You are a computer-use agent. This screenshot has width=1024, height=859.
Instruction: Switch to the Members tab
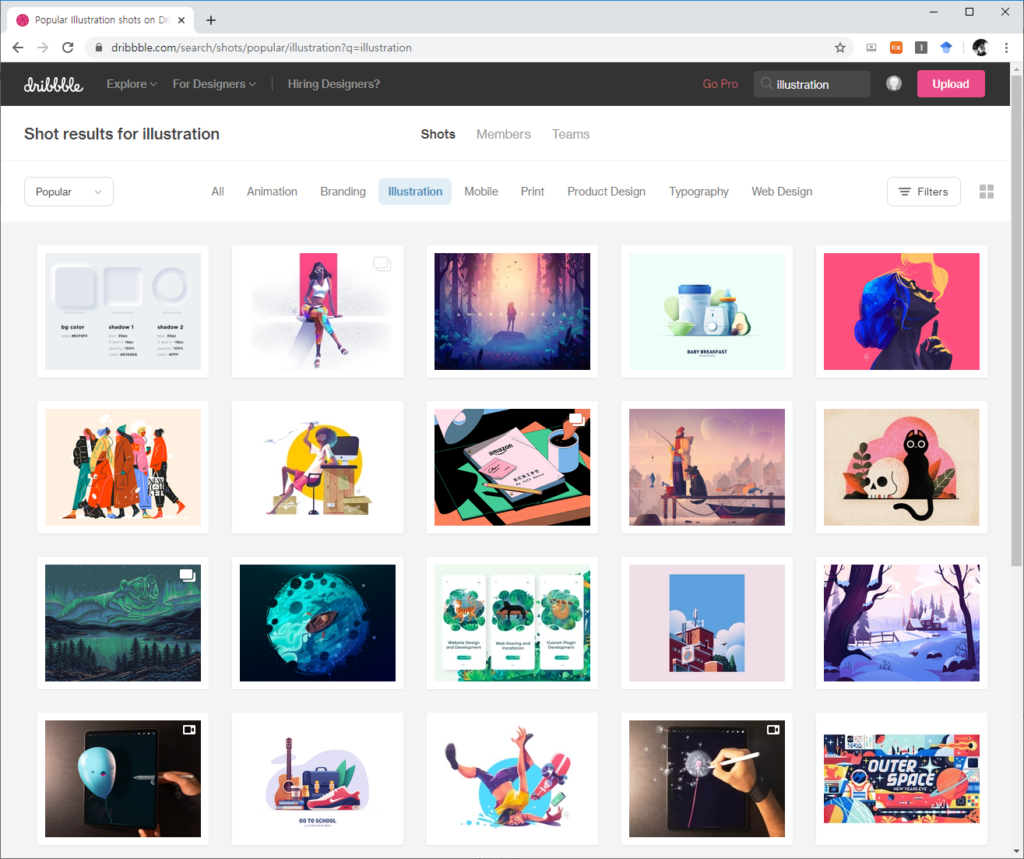(503, 134)
